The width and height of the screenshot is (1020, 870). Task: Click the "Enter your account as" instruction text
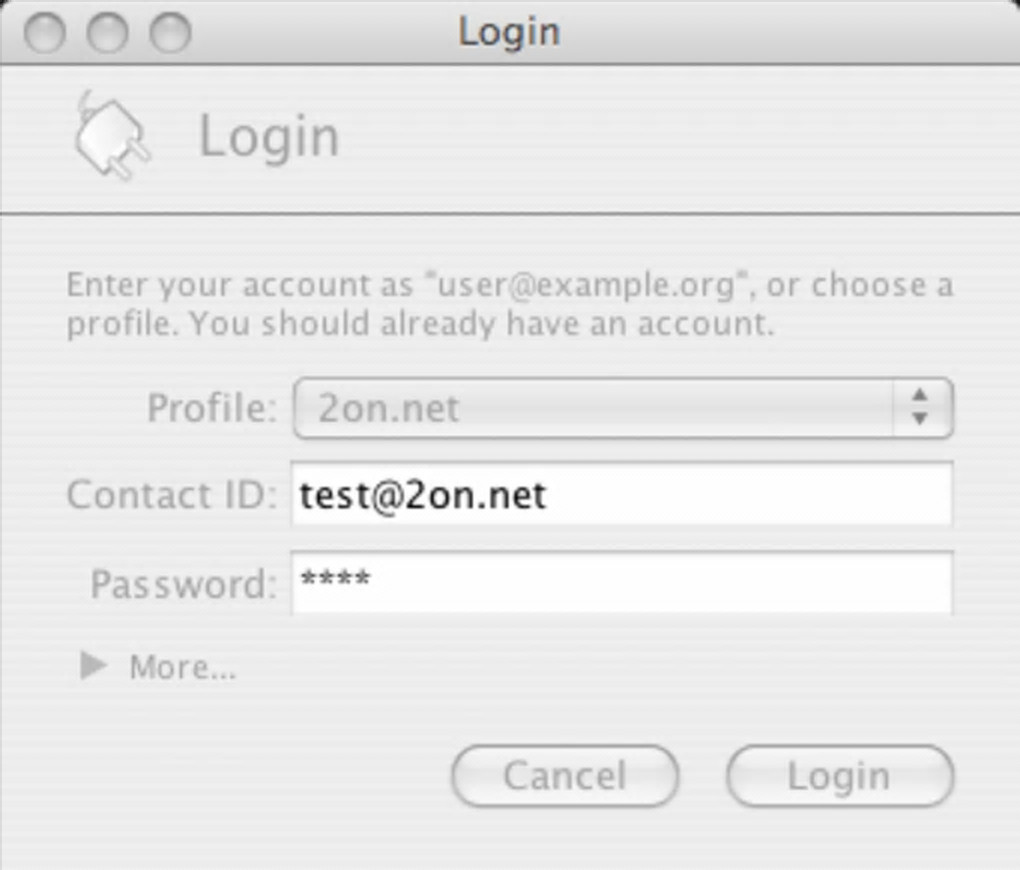pos(240,286)
